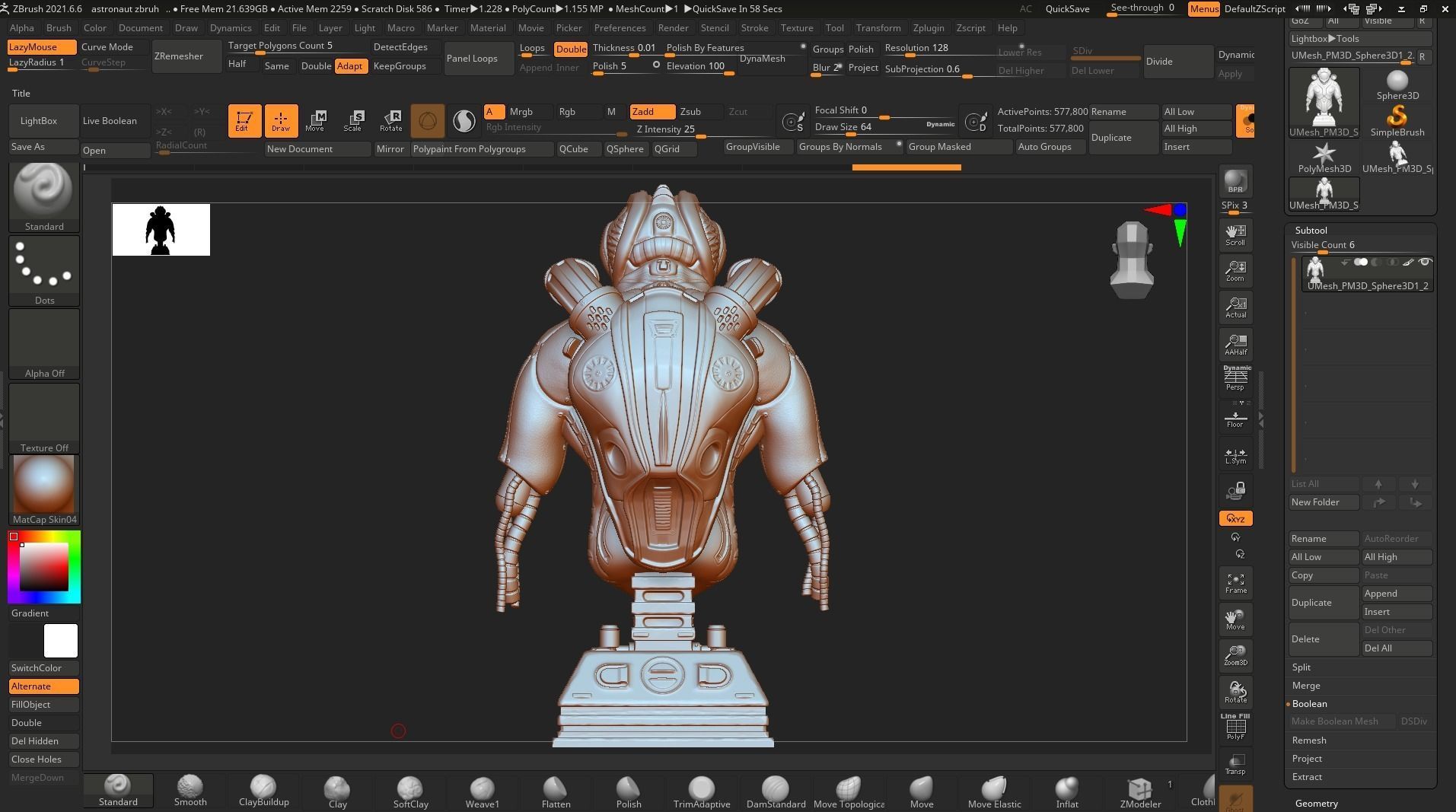This screenshot has width=1456, height=812.
Task: Activate Draw mode button
Action: tap(281, 120)
